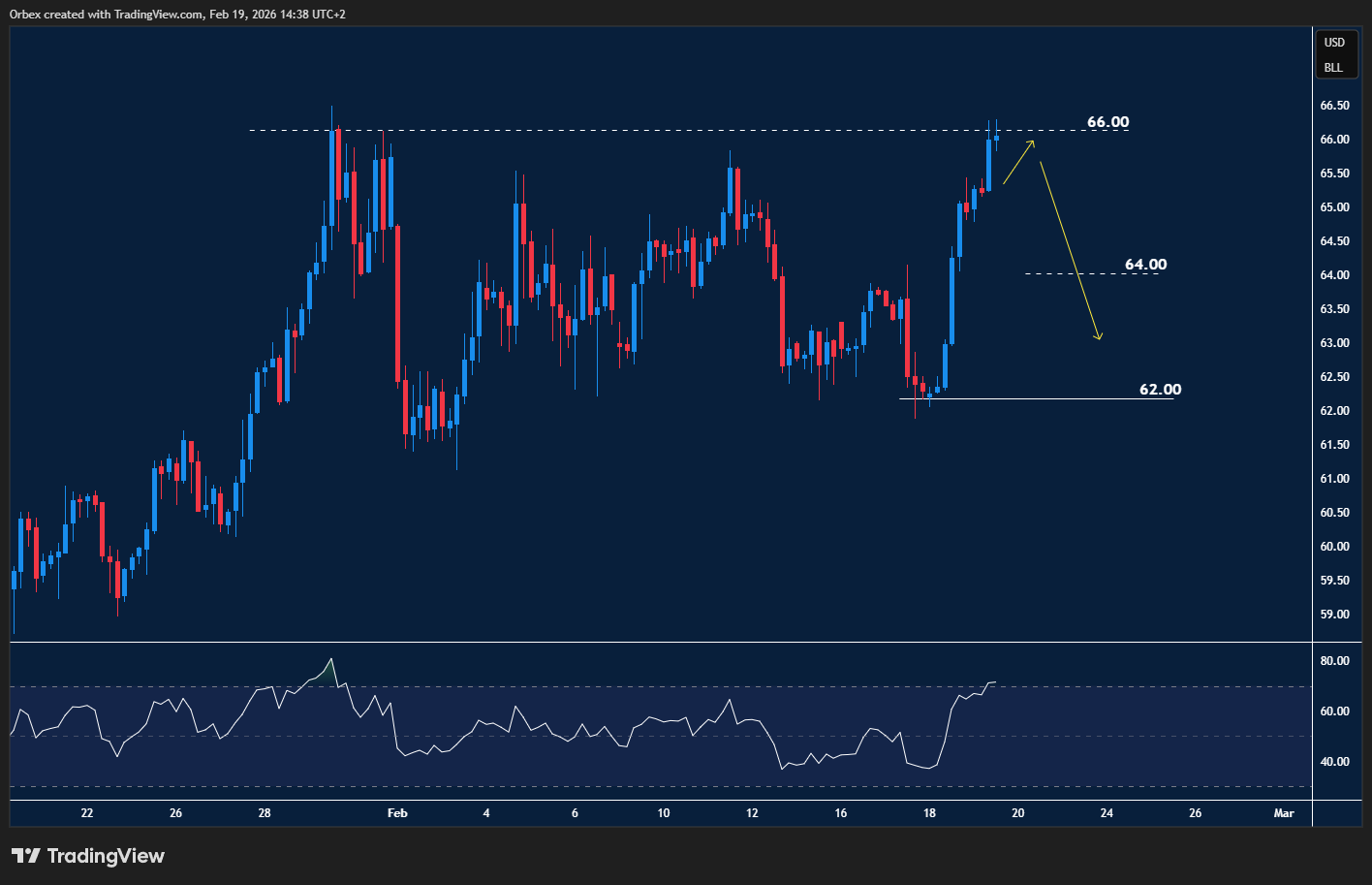
Task: Click the 22 date label
Action: point(87,813)
